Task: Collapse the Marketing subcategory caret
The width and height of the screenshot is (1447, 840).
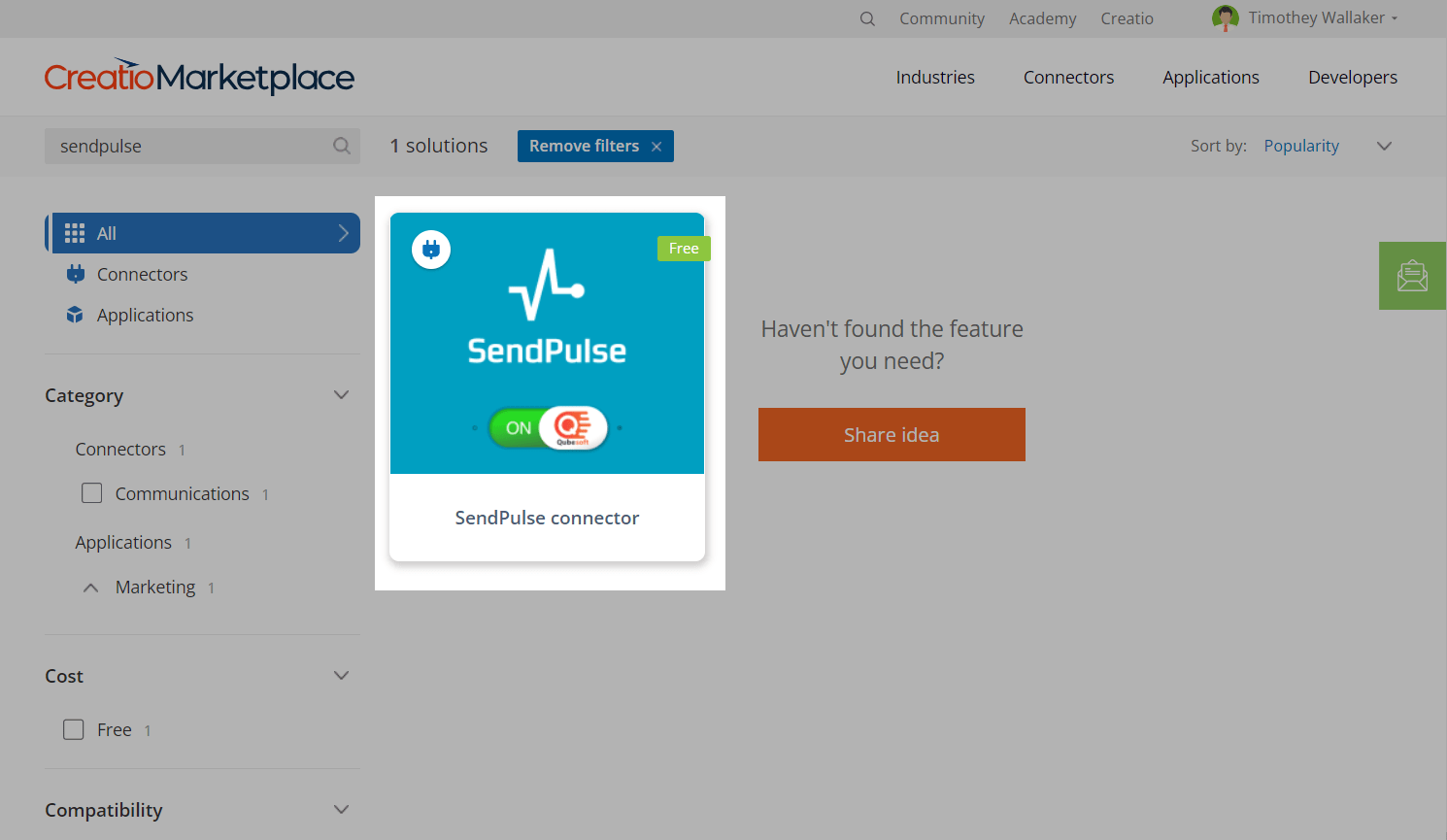Action: pyautogui.click(x=90, y=588)
